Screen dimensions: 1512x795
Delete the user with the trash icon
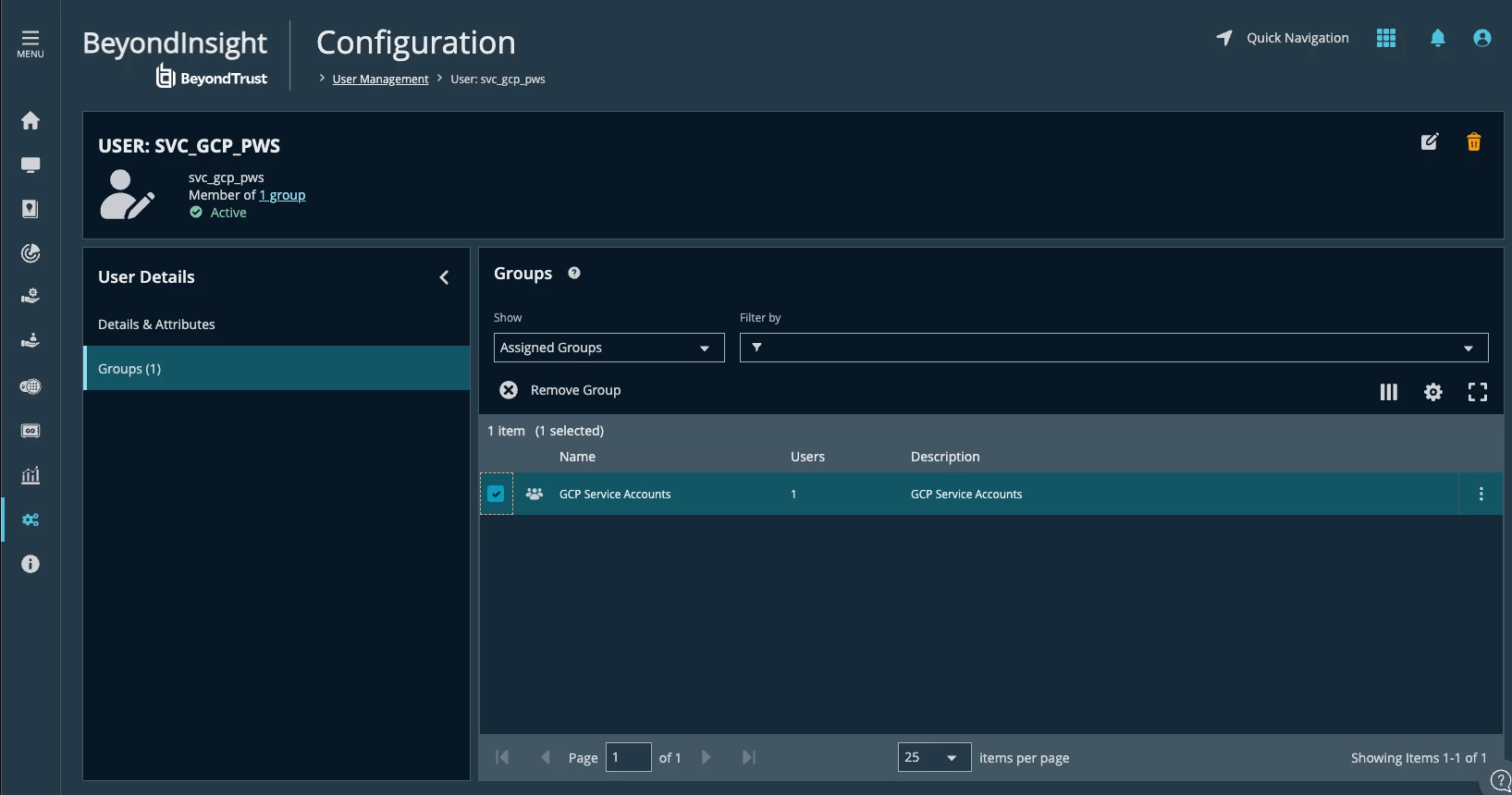coord(1474,141)
